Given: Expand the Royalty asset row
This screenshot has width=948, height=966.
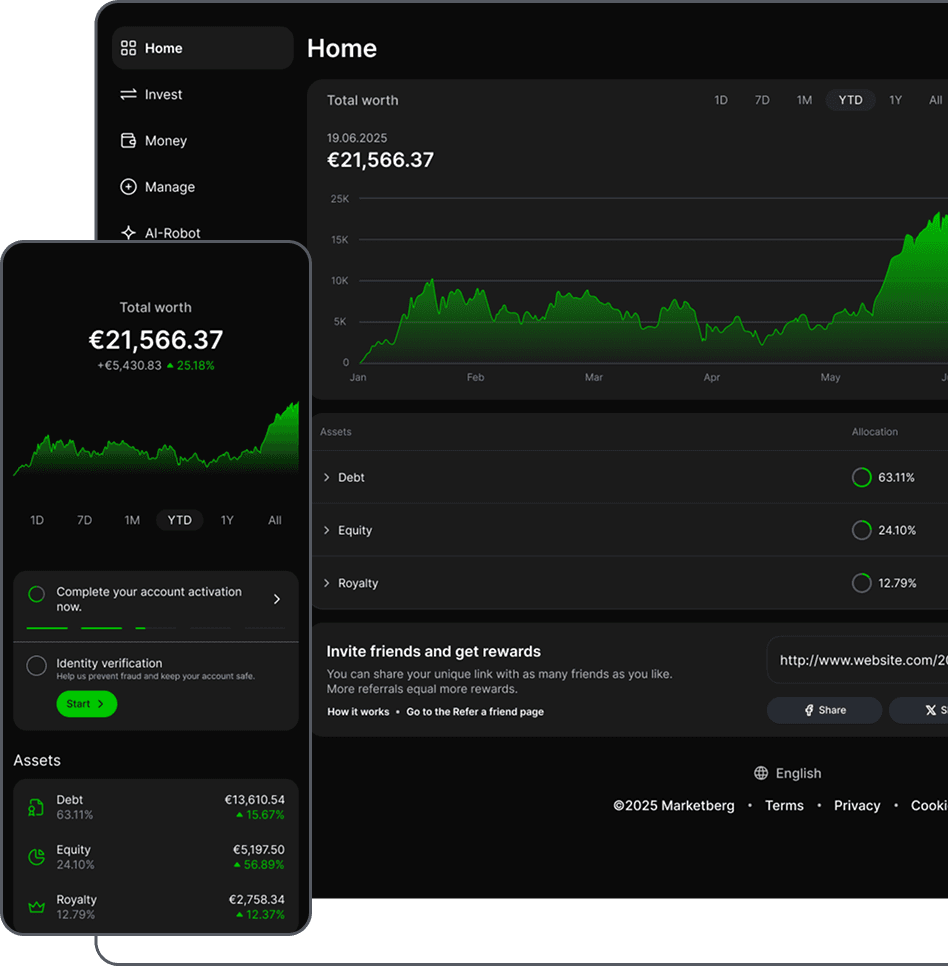Looking at the screenshot, I should [x=327, y=583].
